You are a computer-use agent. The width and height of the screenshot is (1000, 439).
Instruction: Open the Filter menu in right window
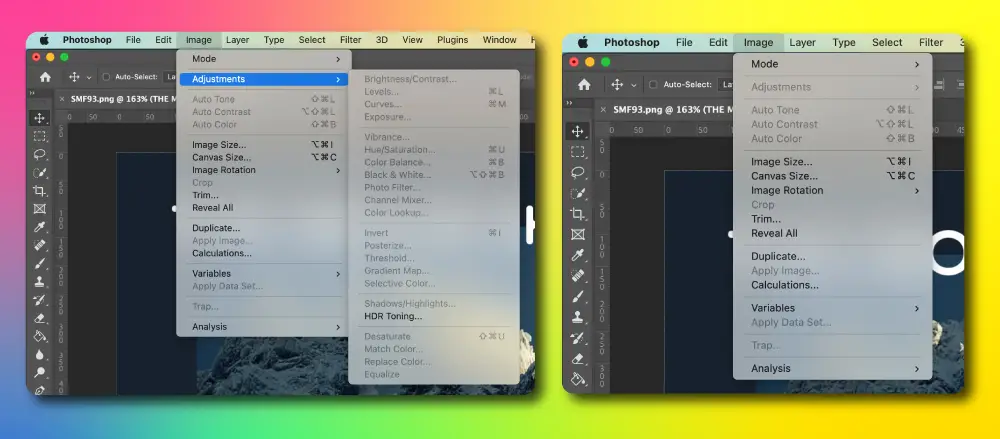point(930,43)
